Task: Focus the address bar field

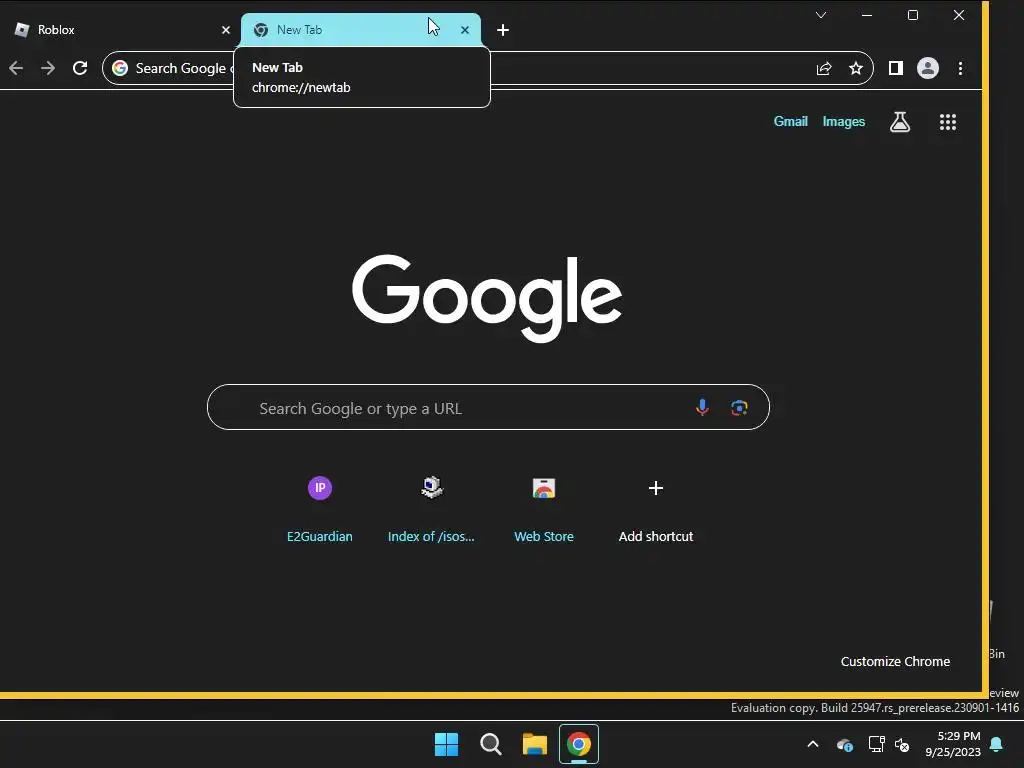Action: pyautogui.click(x=487, y=68)
